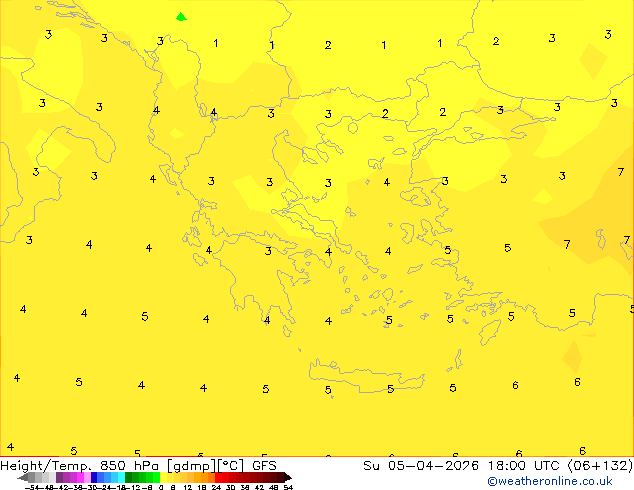Click the dark maroon right arrow end of the scale
Viewport: 634px width, 490px height.
click(x=288, y=477)
